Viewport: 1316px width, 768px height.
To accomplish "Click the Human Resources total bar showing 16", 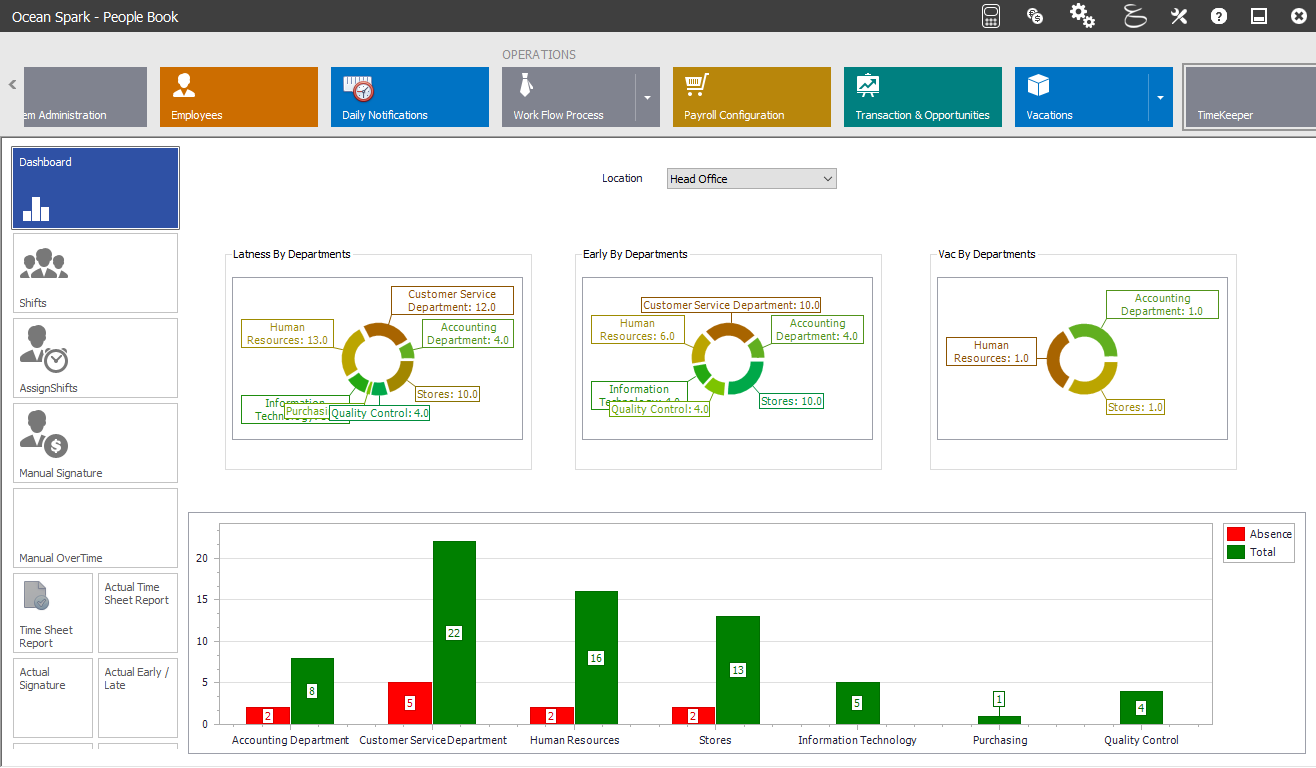I will [596, 657].
